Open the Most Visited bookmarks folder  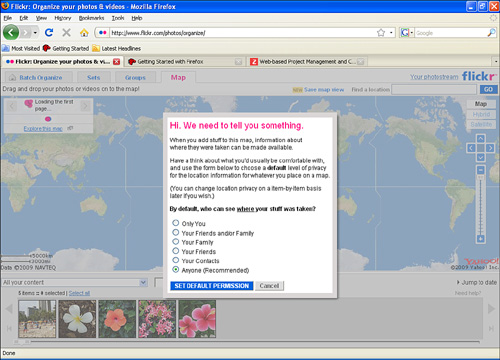(x=21, y=48)
